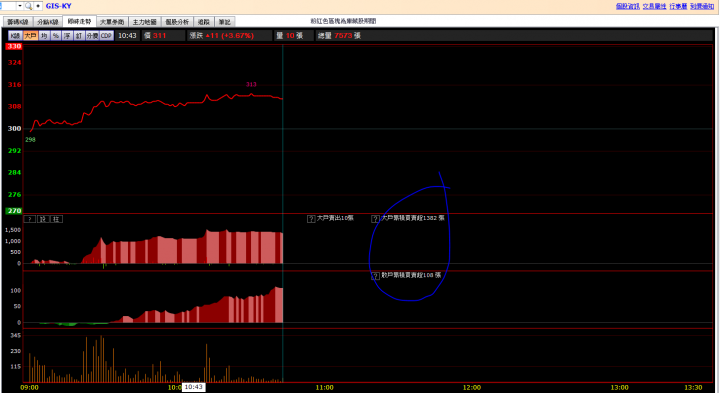Image resolution: width=720 pixels, height=393 pixels.
Task: Open the 主力地圖 tab
Action: tap(145, 22)
